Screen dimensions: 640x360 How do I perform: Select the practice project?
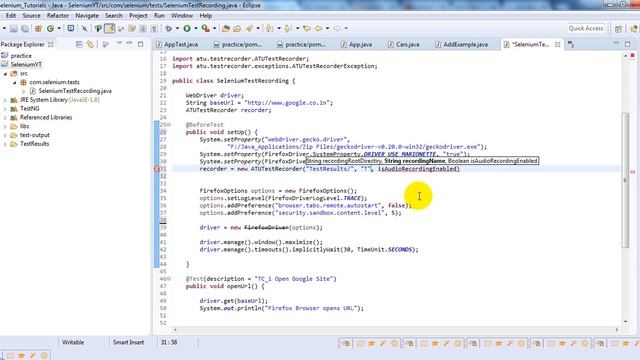click(21, 56)
